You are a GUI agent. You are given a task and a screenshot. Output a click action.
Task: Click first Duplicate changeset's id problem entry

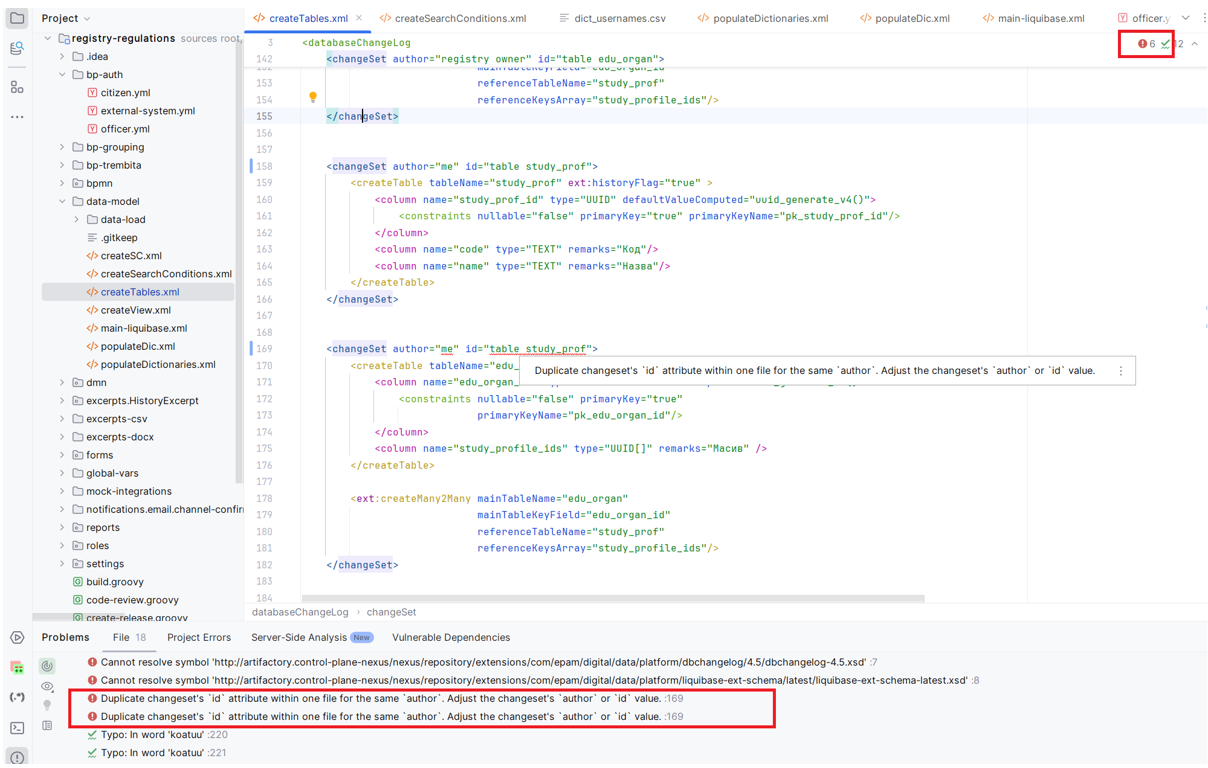coord(380,698)
